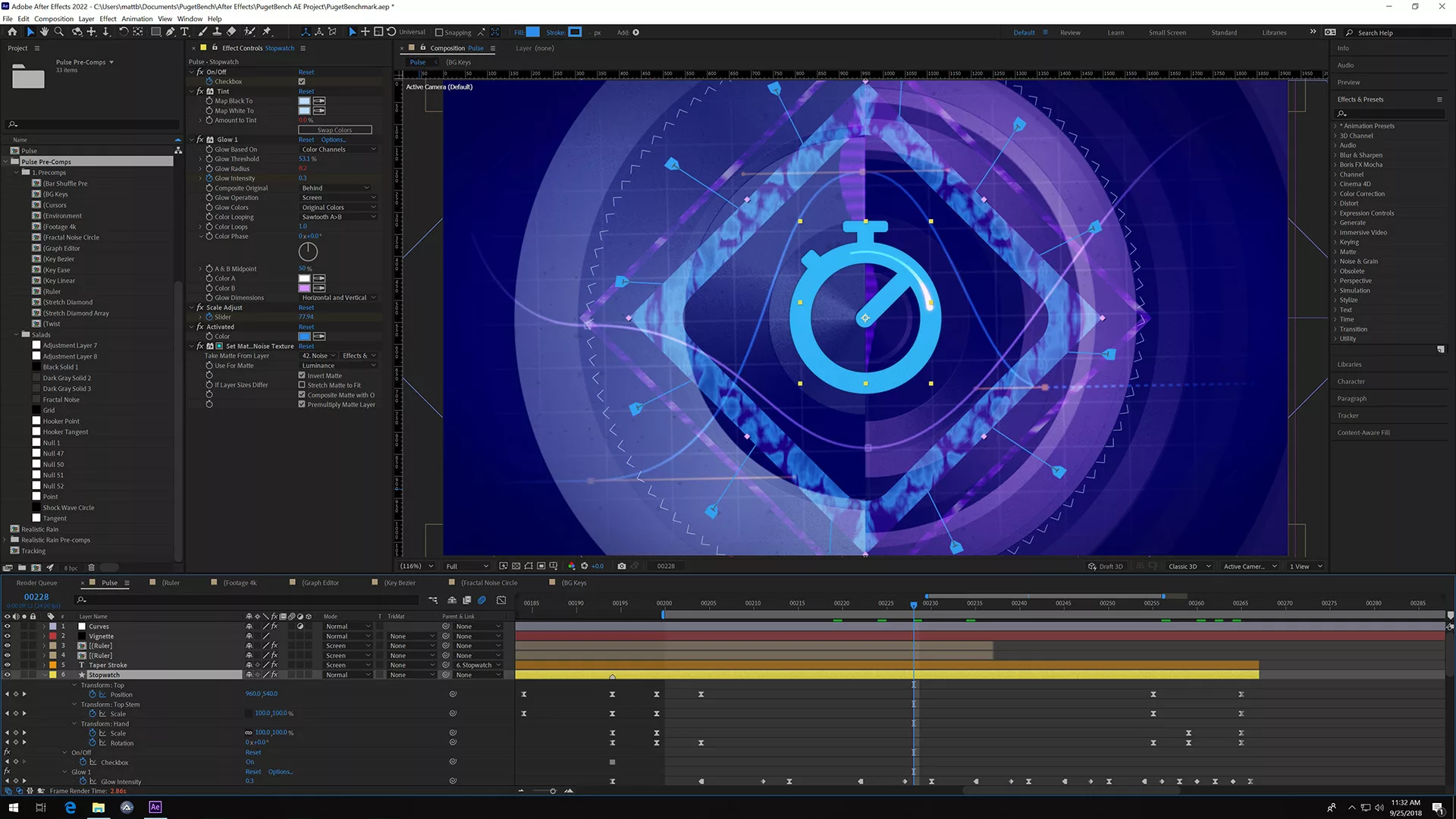Screen dimensions: 1456x819
Task: Enable the Checkbox under On/Off effect
Action: 301,81
